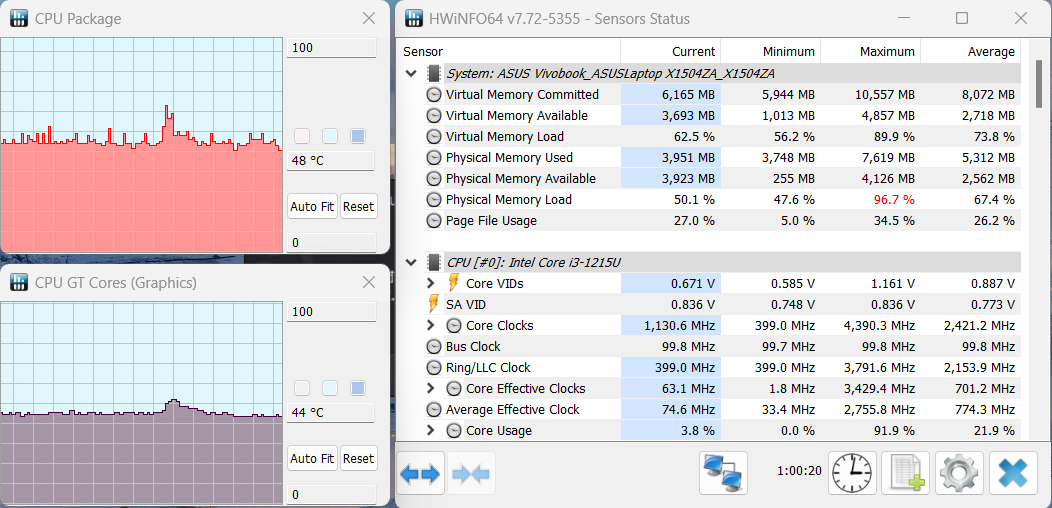This screenshot has width=1052, height=508.
Task: Click Auto Fit in CPU GT Cores window
Action: point(312,459)
